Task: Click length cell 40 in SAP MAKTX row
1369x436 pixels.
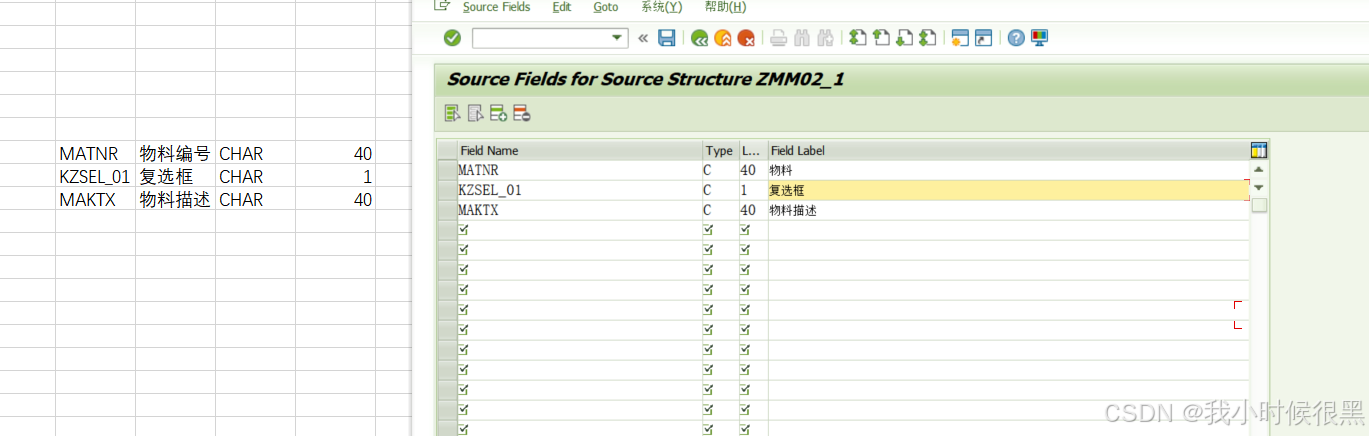Action: [752, 210]
